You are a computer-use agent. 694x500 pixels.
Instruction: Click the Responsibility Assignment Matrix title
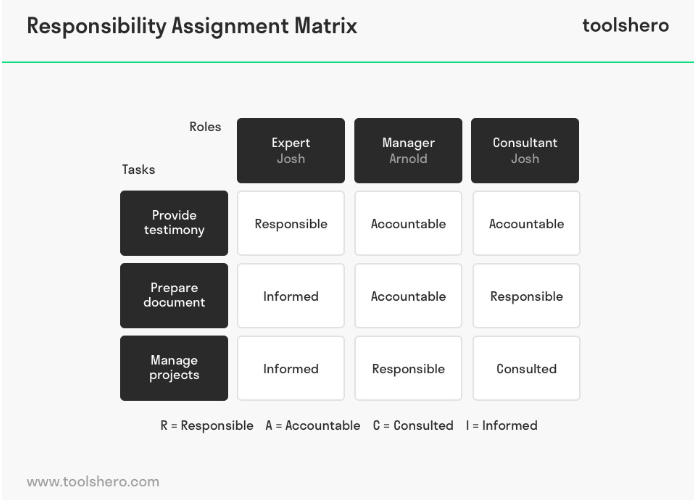click(192, 26)
